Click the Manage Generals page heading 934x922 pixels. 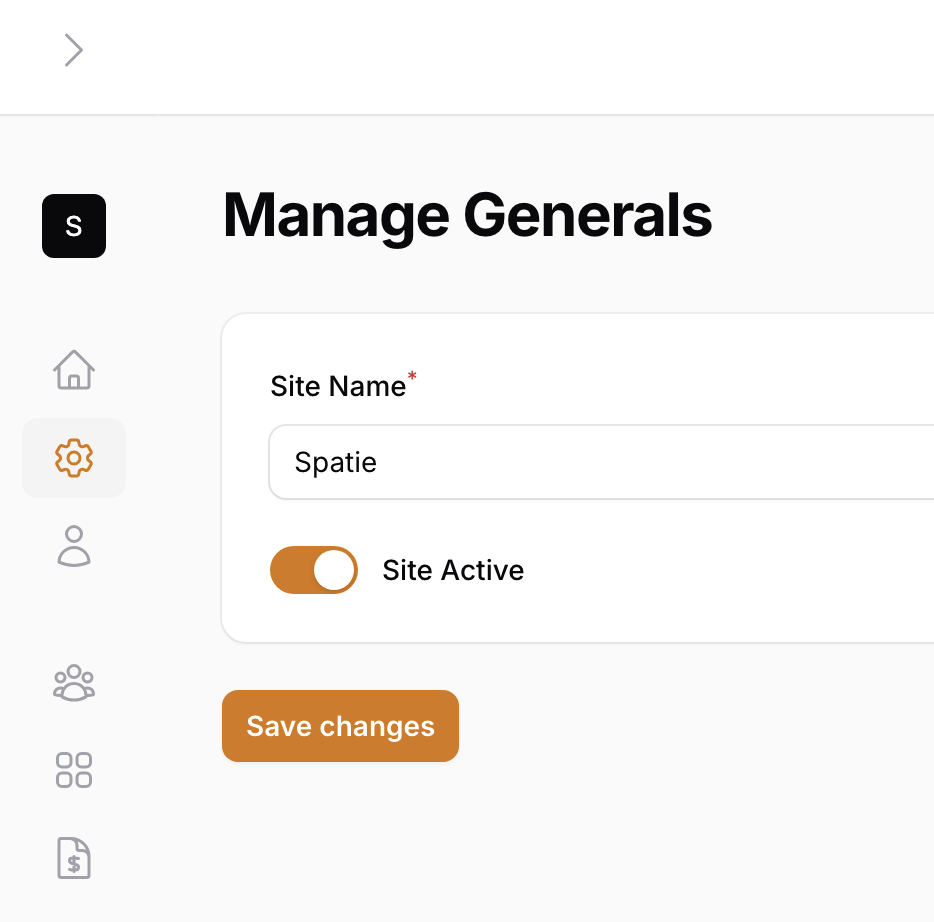click(x=468, y=216)
